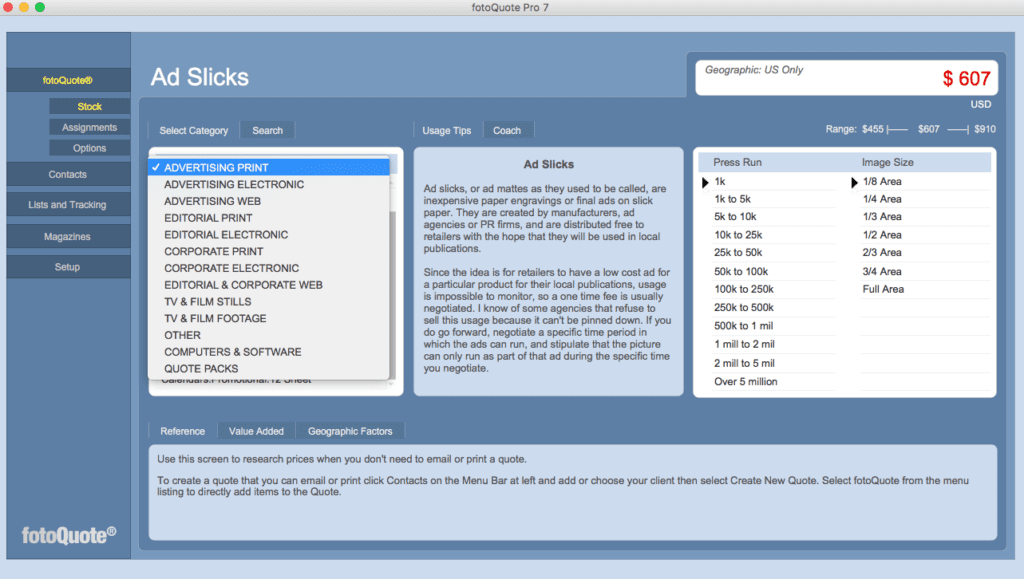Switch to the Search tab
The width and height of the screenshot is (1024, 579).
[268, 131]
